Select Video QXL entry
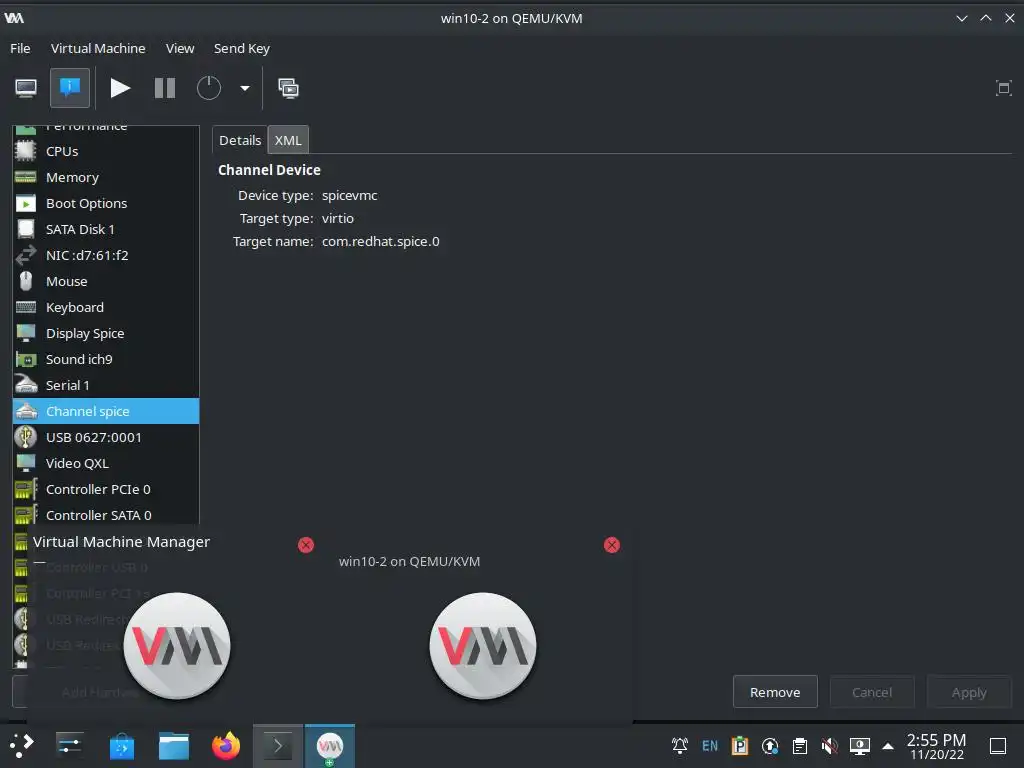This screenshot has width=1024, height=768. click(x=106, y=463)
